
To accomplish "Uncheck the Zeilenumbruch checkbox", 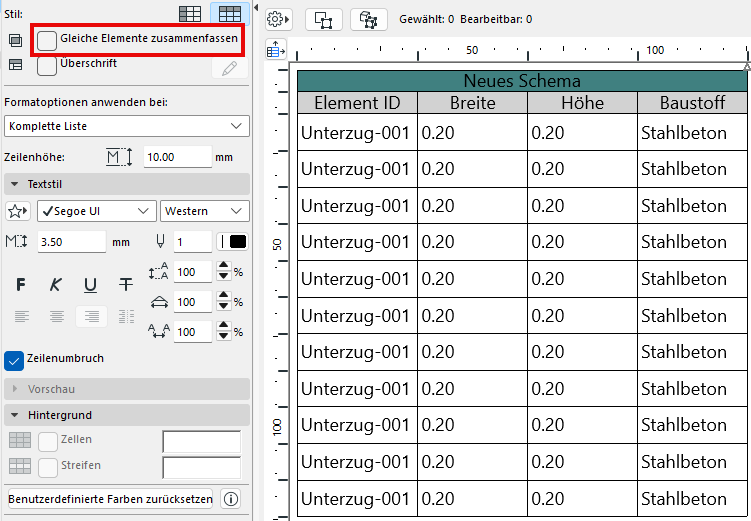I will click(x=15, y=359).
